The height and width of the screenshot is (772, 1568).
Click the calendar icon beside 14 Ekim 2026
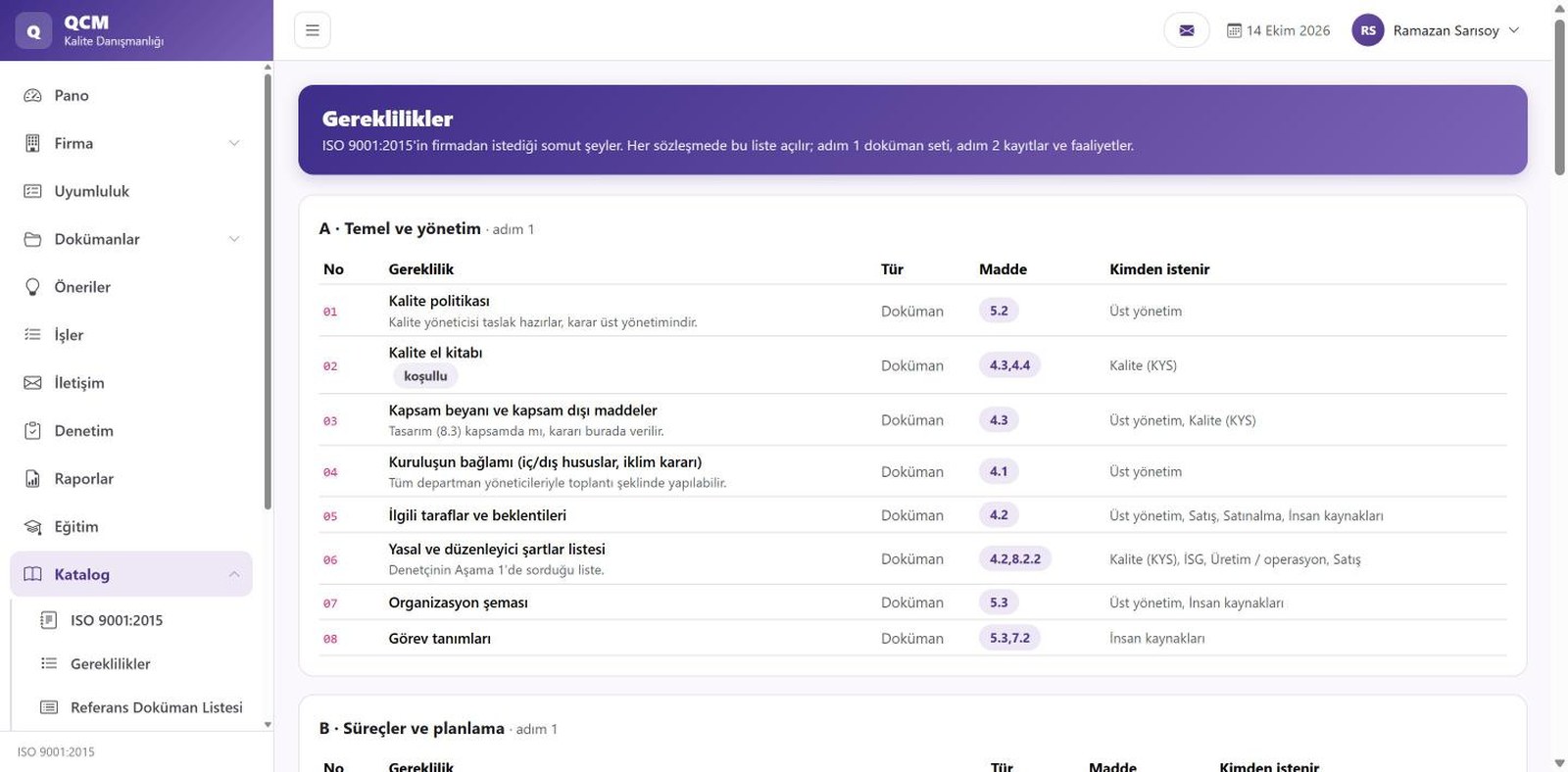pyautogui.click(x=1234, y=30)
